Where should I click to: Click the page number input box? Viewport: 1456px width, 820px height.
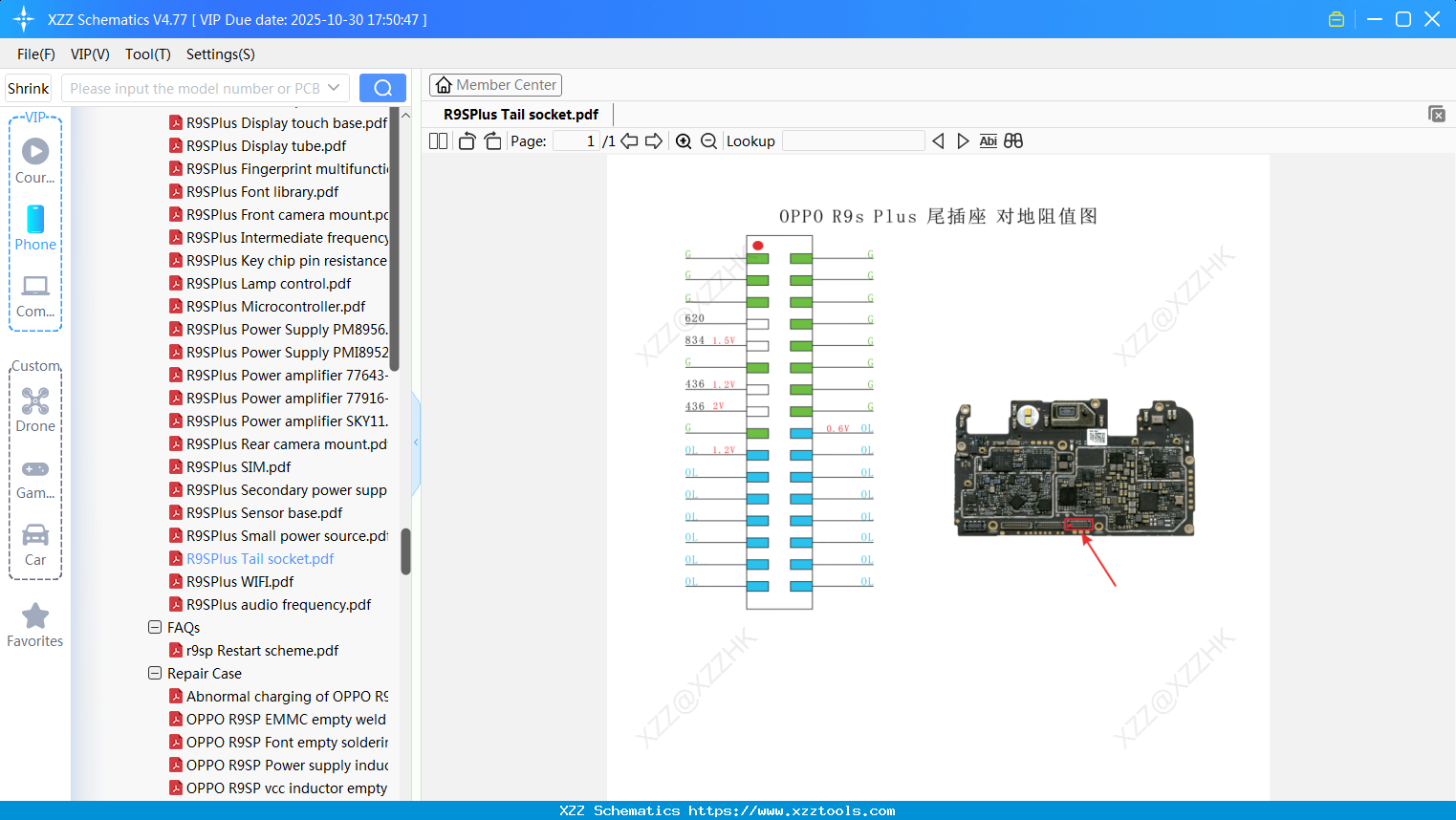[x=576, y=141]
